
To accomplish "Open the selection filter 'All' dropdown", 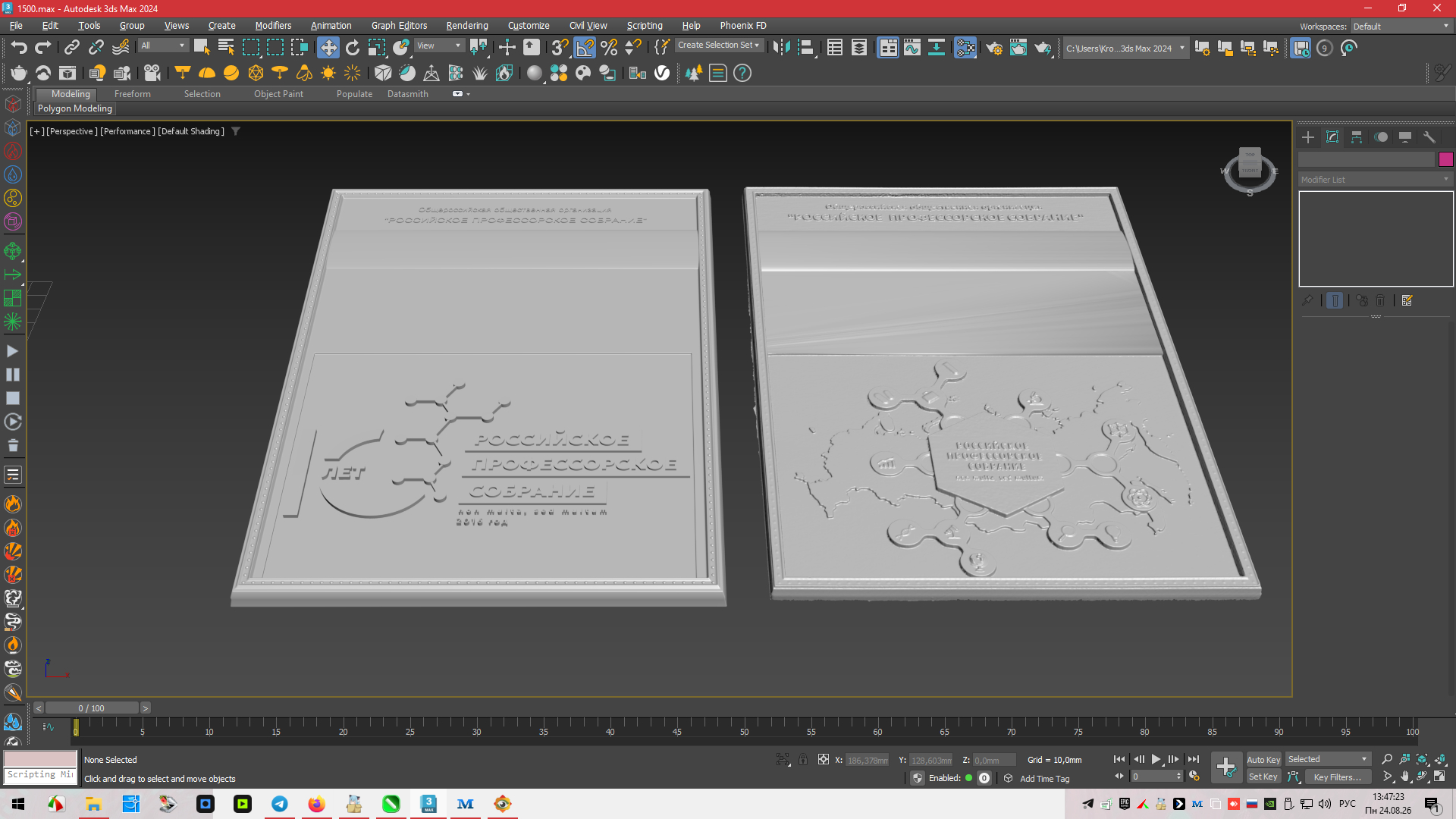I will [163, 45].
